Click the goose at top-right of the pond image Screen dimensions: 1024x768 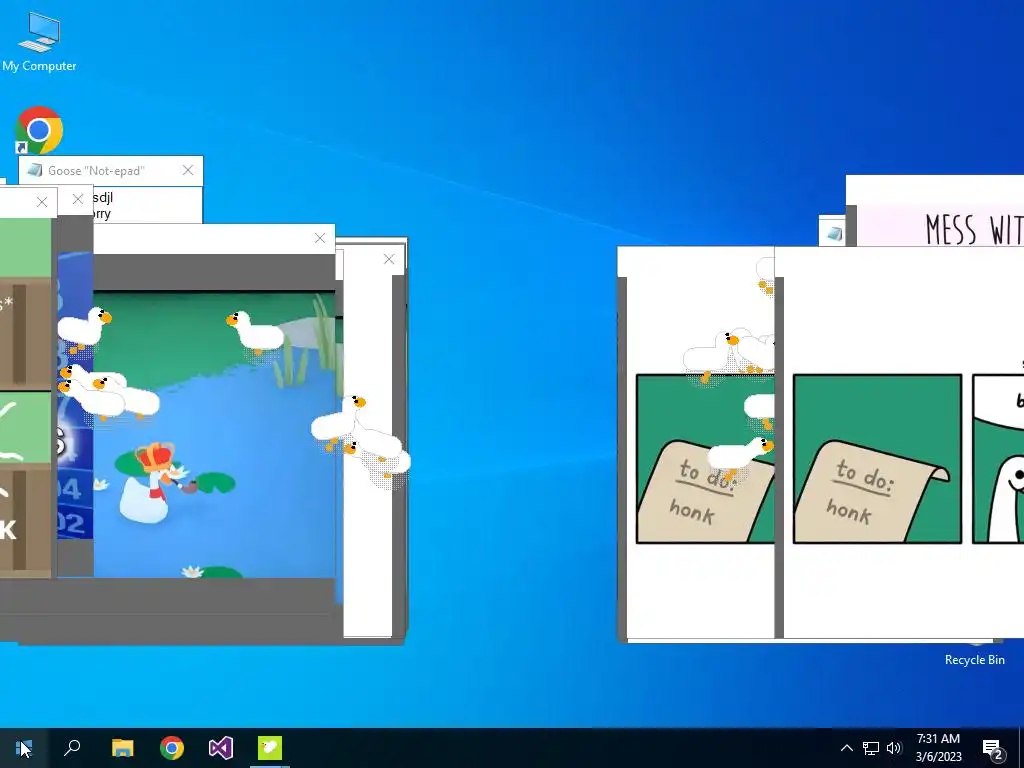pyautogui.click(x=256, y=332)
